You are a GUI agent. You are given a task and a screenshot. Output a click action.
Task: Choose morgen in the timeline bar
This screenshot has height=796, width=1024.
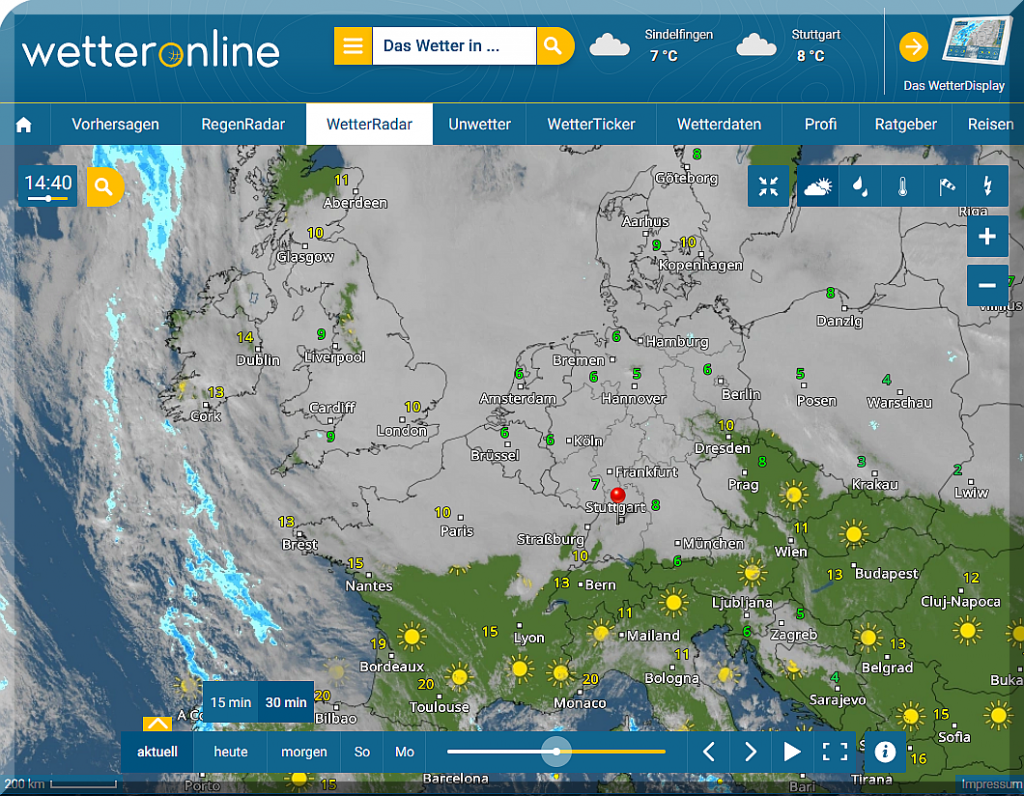point(304,752)
